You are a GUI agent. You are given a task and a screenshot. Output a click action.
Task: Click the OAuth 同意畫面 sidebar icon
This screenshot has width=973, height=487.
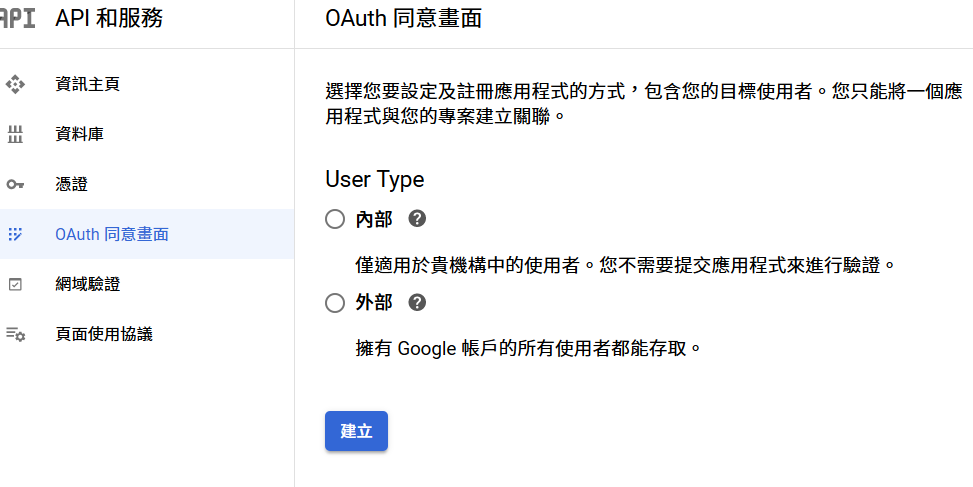15,234
